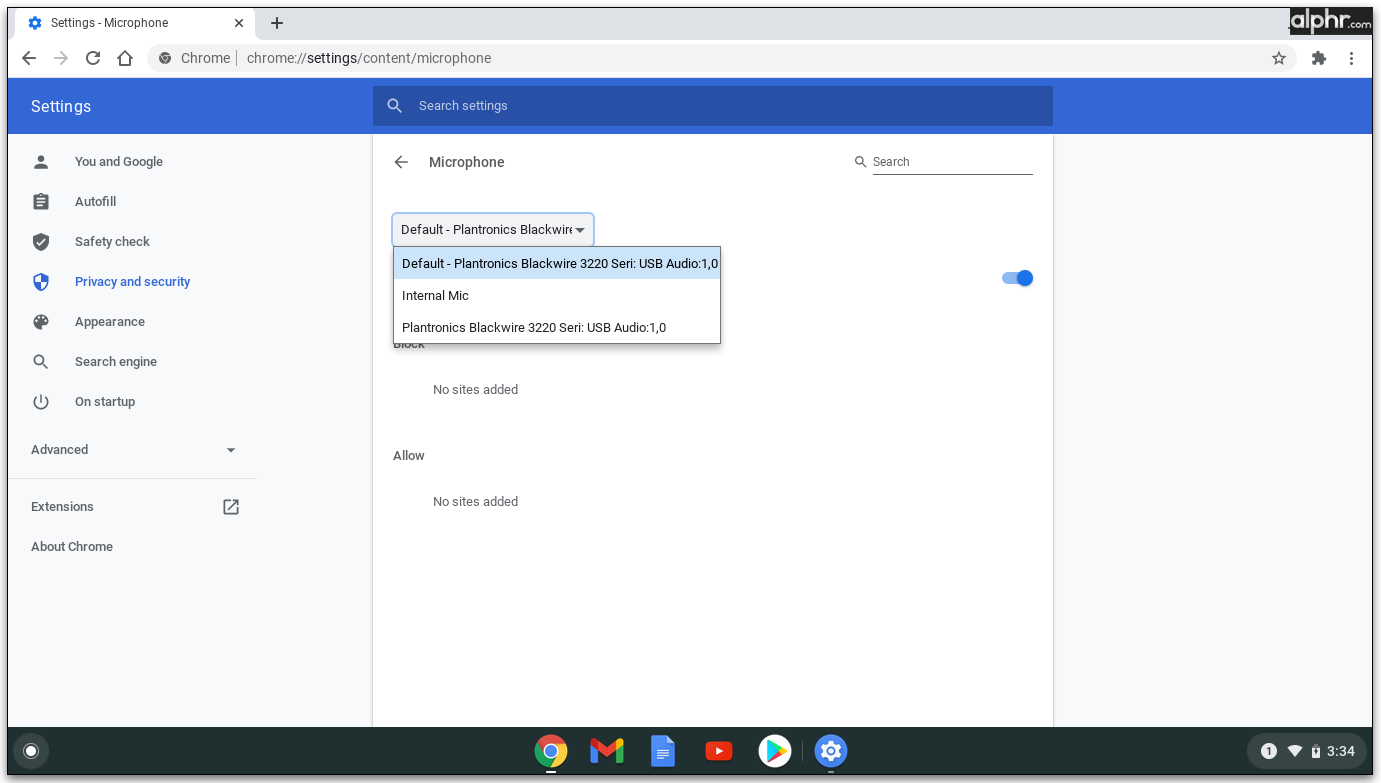Open Privacy and security settings
The height and width of the screenshot is (783, 1381).
coord(132,282)
